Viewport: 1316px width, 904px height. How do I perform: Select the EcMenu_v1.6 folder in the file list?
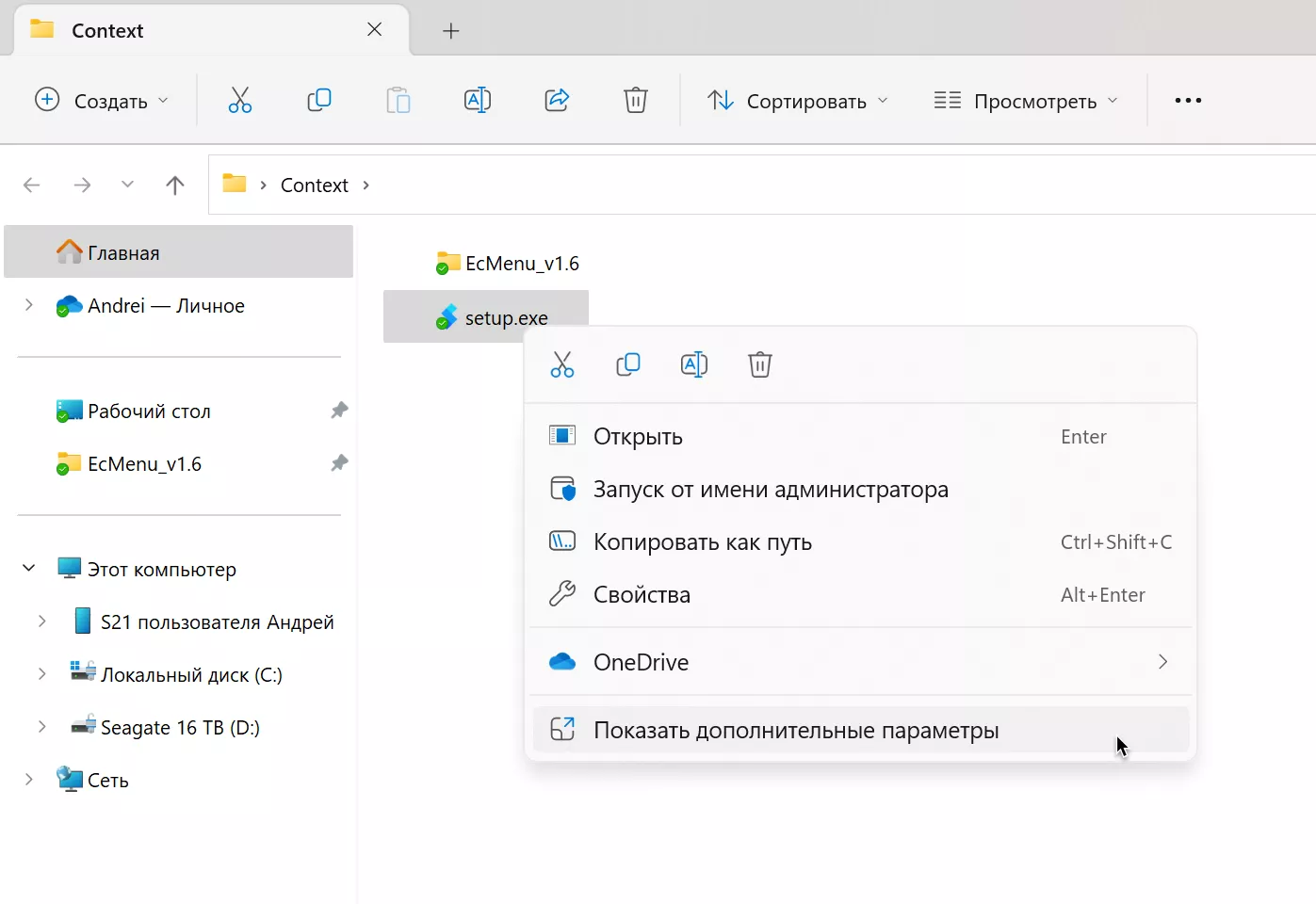(x=508, y=264)
